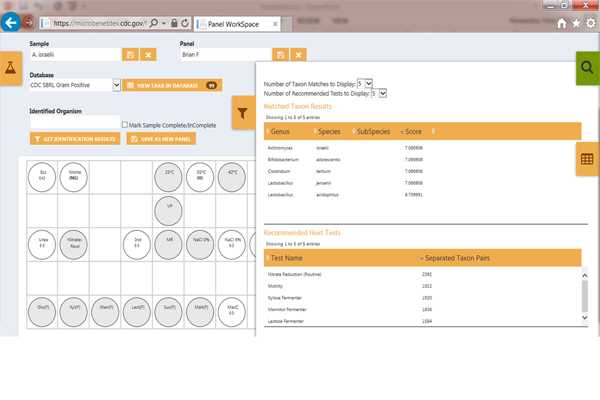
Task: Check Mark Sample Complete/InComplete box
Action: 123,124
